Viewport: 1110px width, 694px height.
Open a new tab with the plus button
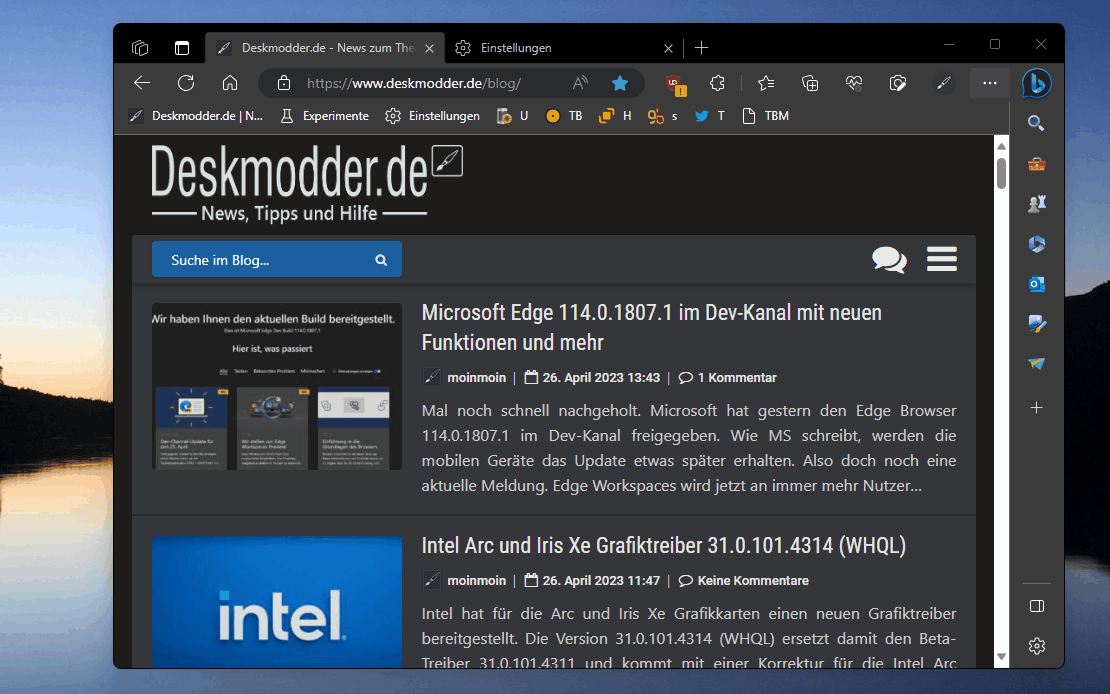pos(702,47)
